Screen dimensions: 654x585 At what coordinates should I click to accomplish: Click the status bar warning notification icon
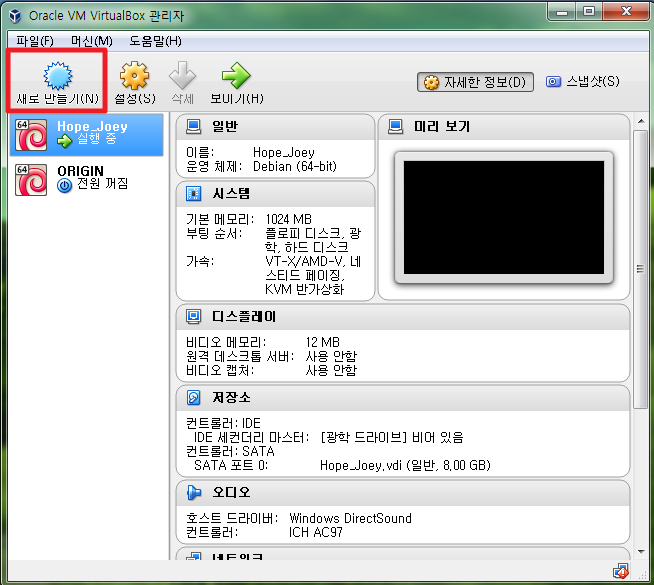coord(621,572)
